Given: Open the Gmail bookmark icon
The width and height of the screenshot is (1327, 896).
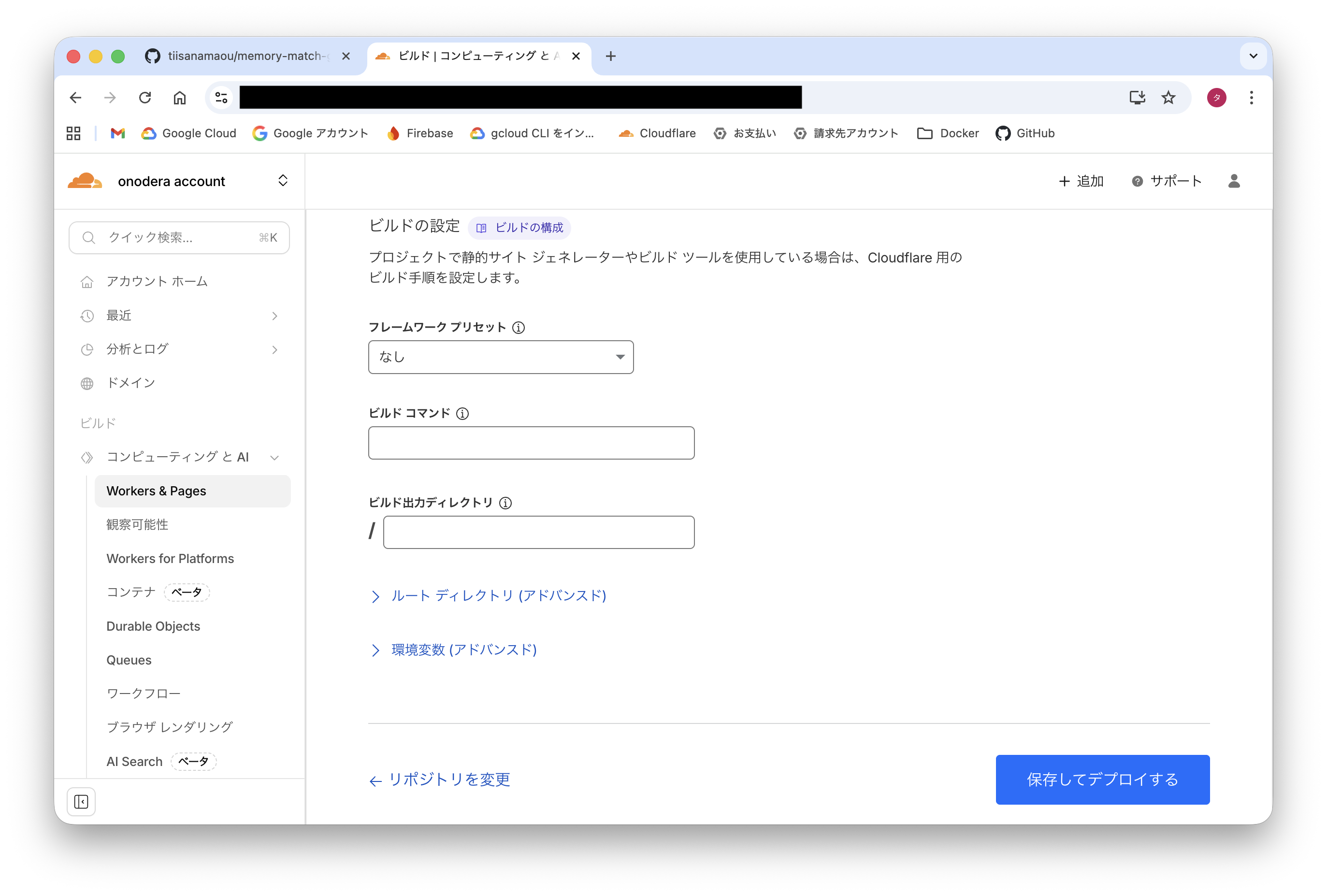Looking at the screenshot, I should pos(117,133).
